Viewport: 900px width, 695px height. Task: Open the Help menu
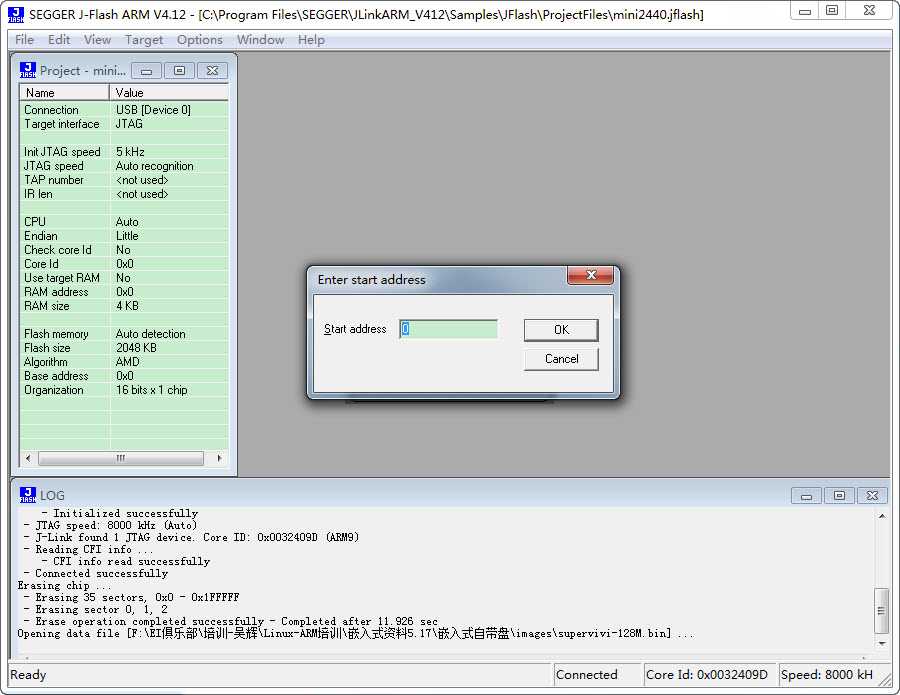311,40
